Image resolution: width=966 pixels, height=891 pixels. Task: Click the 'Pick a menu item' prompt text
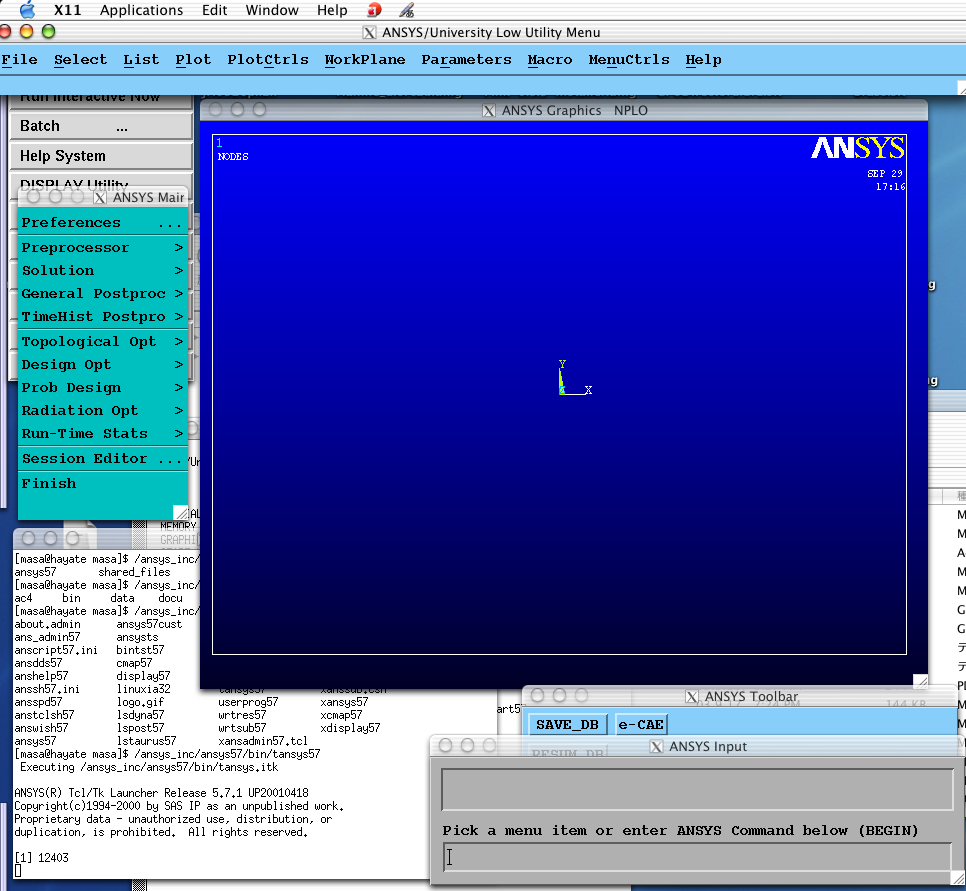pos(680,831)
